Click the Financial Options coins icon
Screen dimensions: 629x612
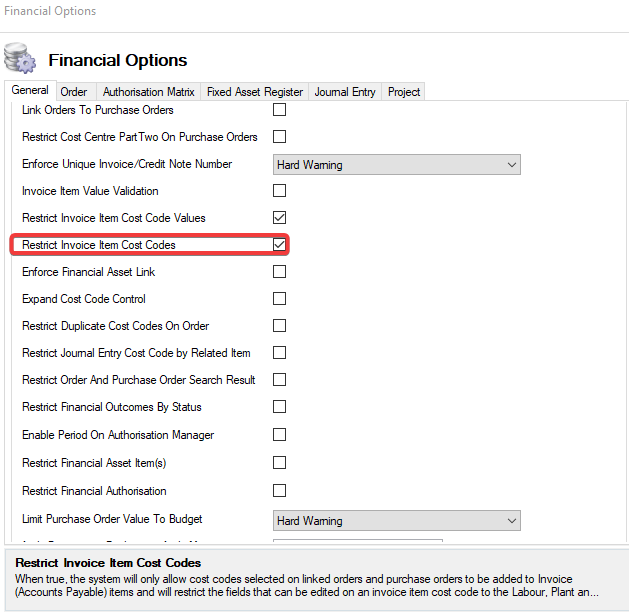21,58
